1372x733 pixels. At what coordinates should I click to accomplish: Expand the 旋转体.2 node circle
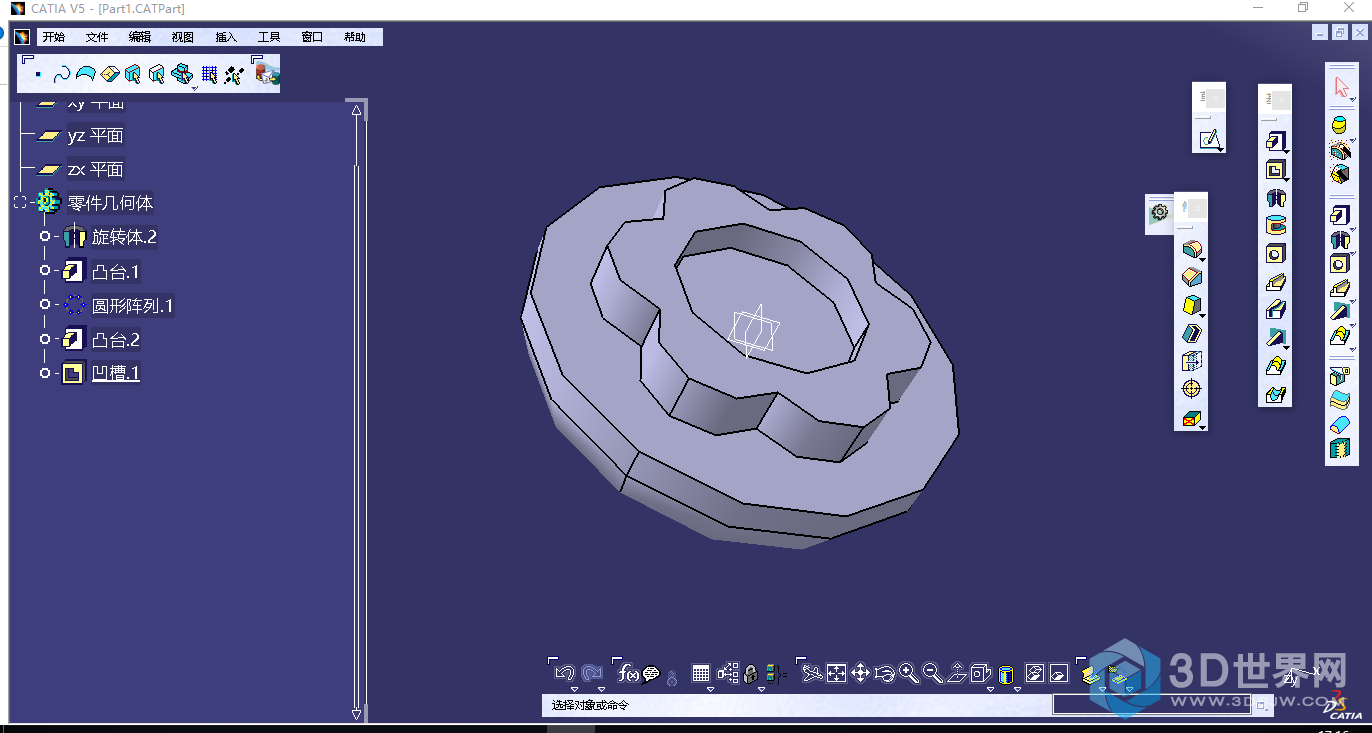44,237
